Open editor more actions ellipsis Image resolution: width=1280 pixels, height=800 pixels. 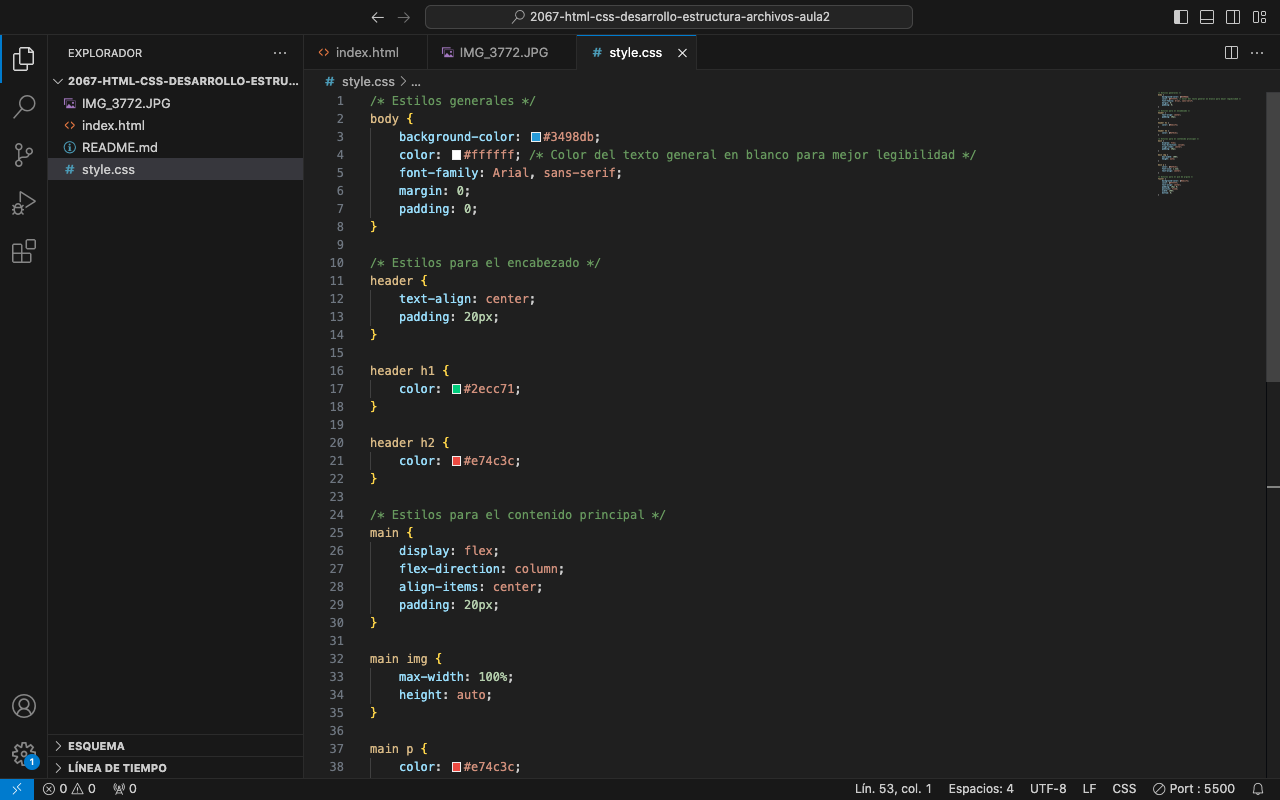1258,53
